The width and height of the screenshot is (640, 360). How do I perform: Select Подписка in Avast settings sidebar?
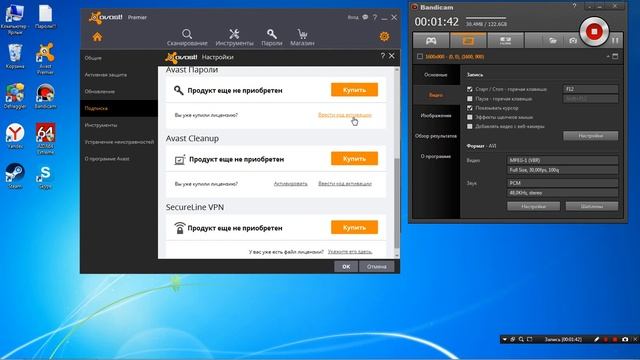(x=119, y=108)
